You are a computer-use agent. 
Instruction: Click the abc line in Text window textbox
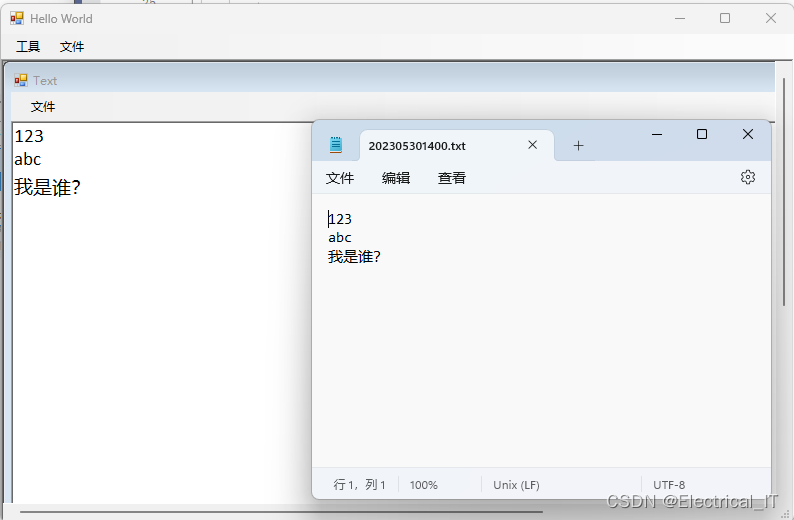click(x=27, y=159)
